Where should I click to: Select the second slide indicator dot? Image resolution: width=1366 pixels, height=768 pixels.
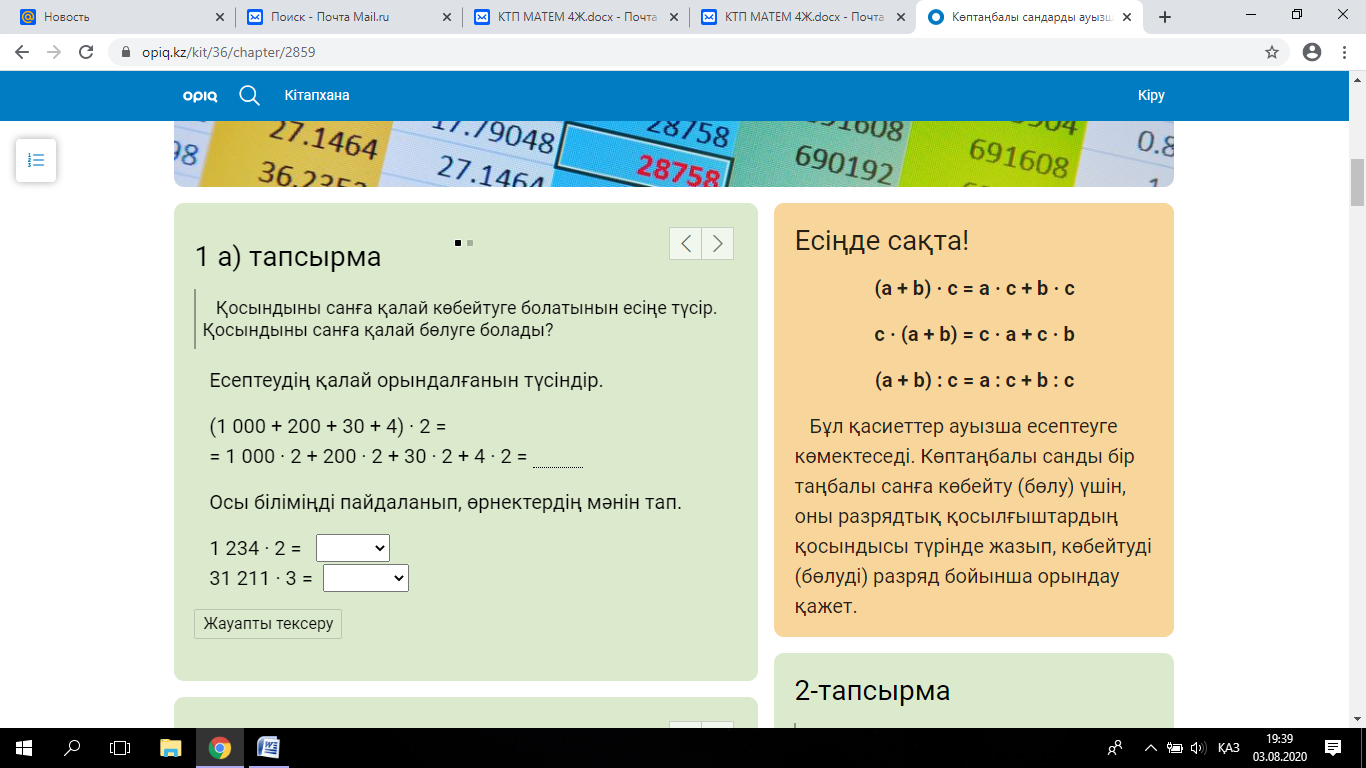470,243
